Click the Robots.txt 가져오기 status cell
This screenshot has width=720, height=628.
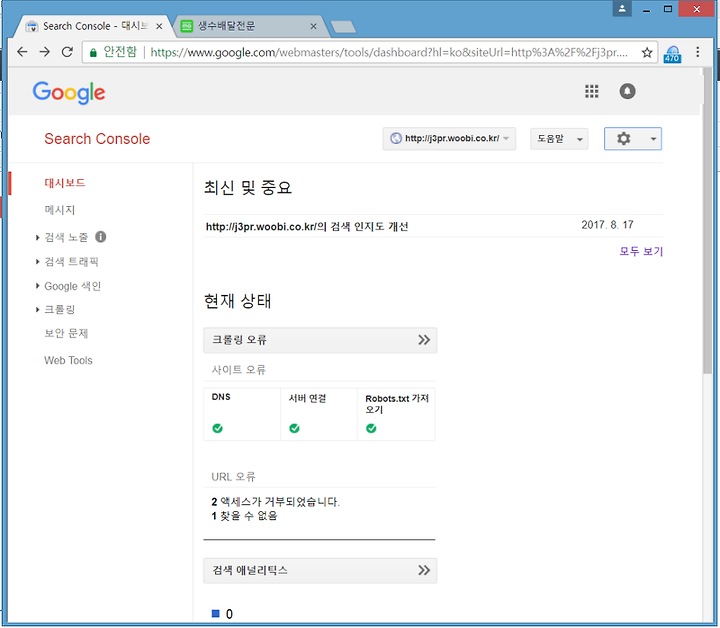point(396,414)
